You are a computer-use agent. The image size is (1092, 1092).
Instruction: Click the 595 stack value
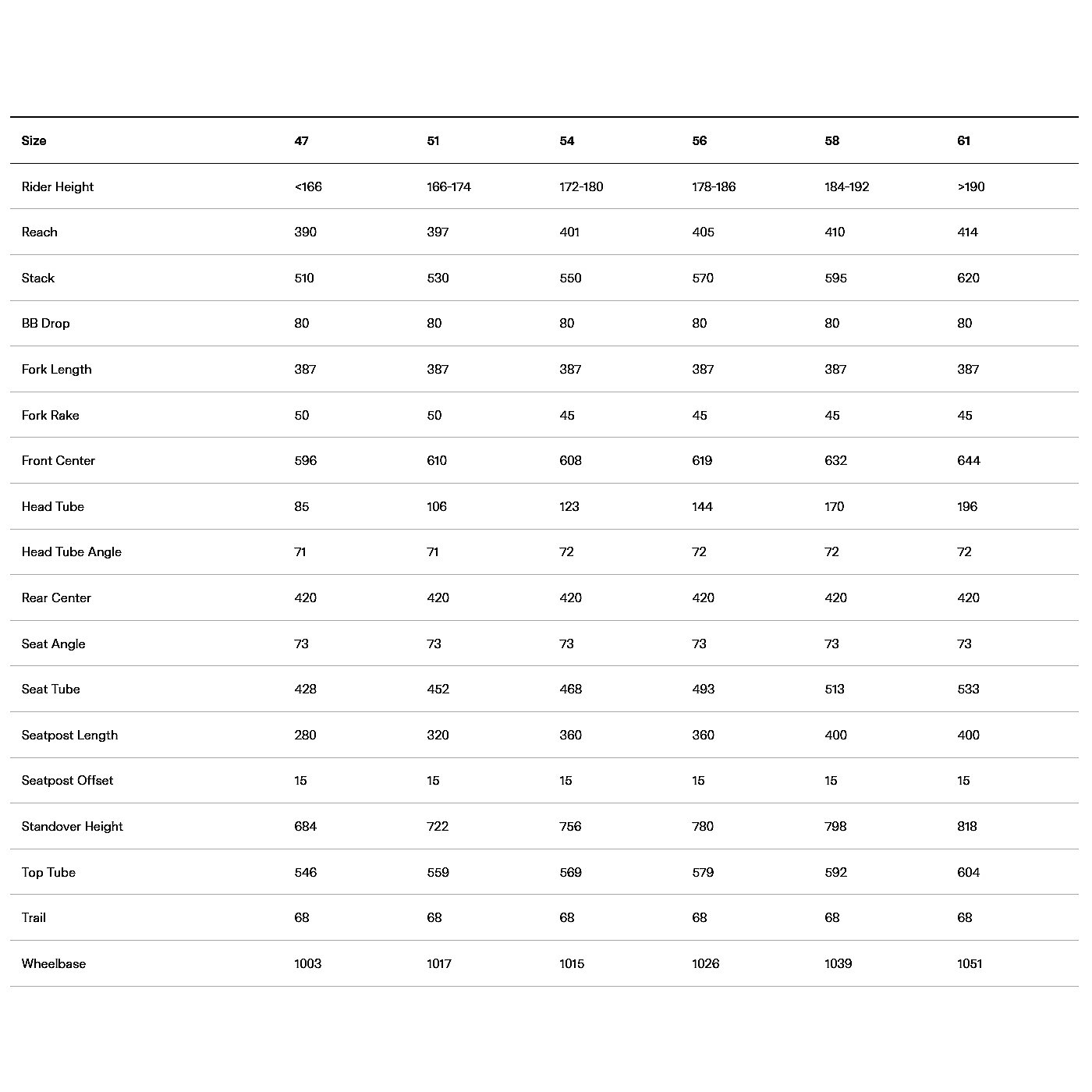pyautogui.click(x=835, y=278)
